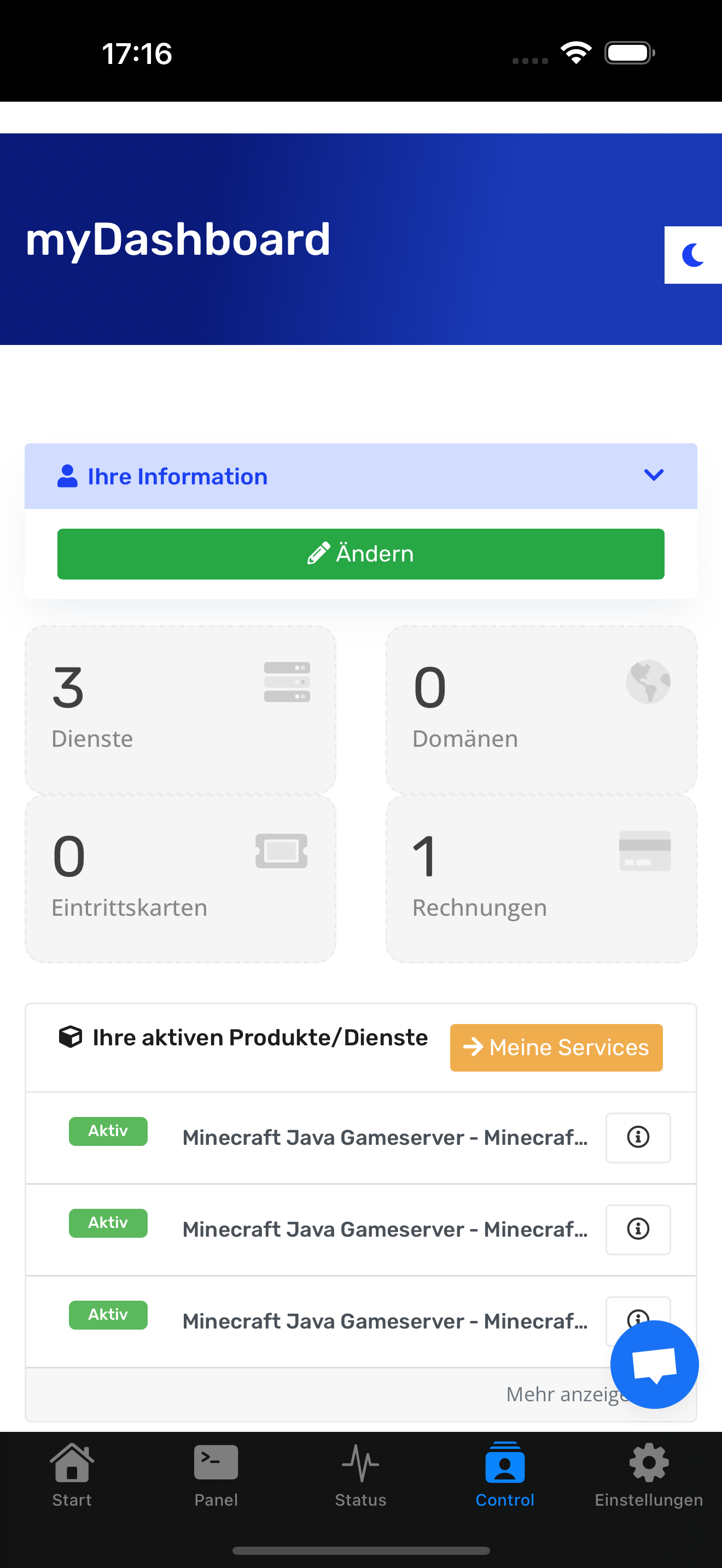
Task: Click the second Minecraft Java Gameserver row title
Action: [385, 1229]
